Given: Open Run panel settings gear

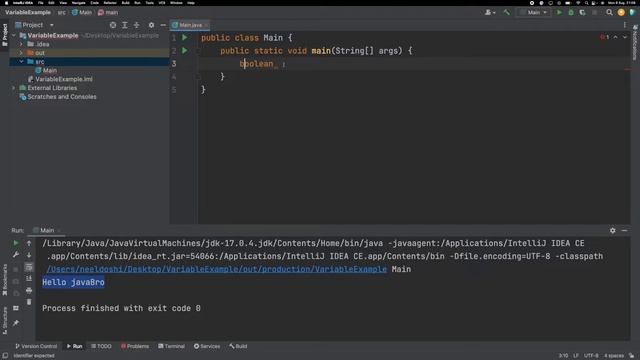Looking at the screenshot, I should point(613,230).
